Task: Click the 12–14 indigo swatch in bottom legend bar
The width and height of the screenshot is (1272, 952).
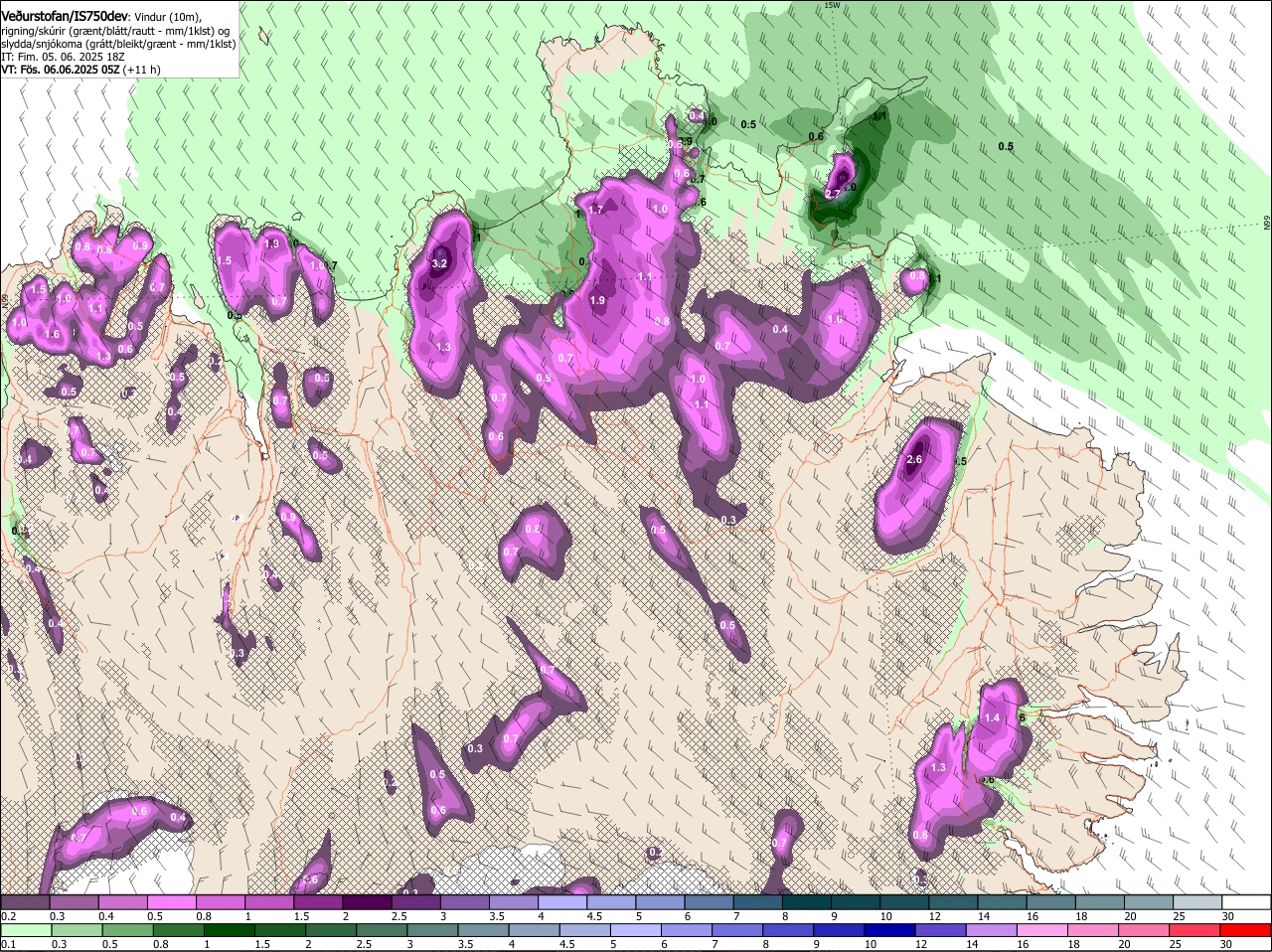Action: [x=940, y=930]
